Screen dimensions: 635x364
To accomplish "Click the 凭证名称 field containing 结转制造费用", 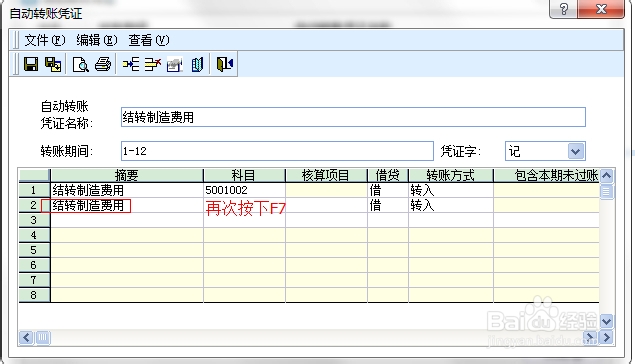I will click(353, 117).
